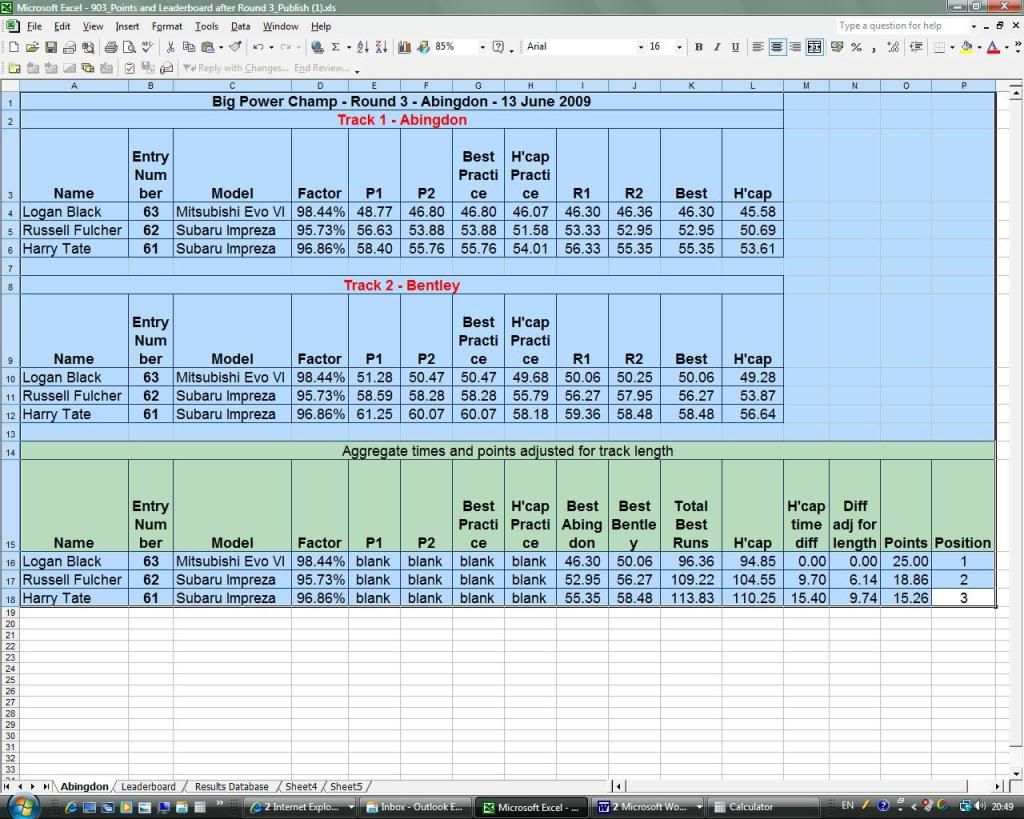
Task: Insert a hyperlink with the globe icon
Action: 317,47
